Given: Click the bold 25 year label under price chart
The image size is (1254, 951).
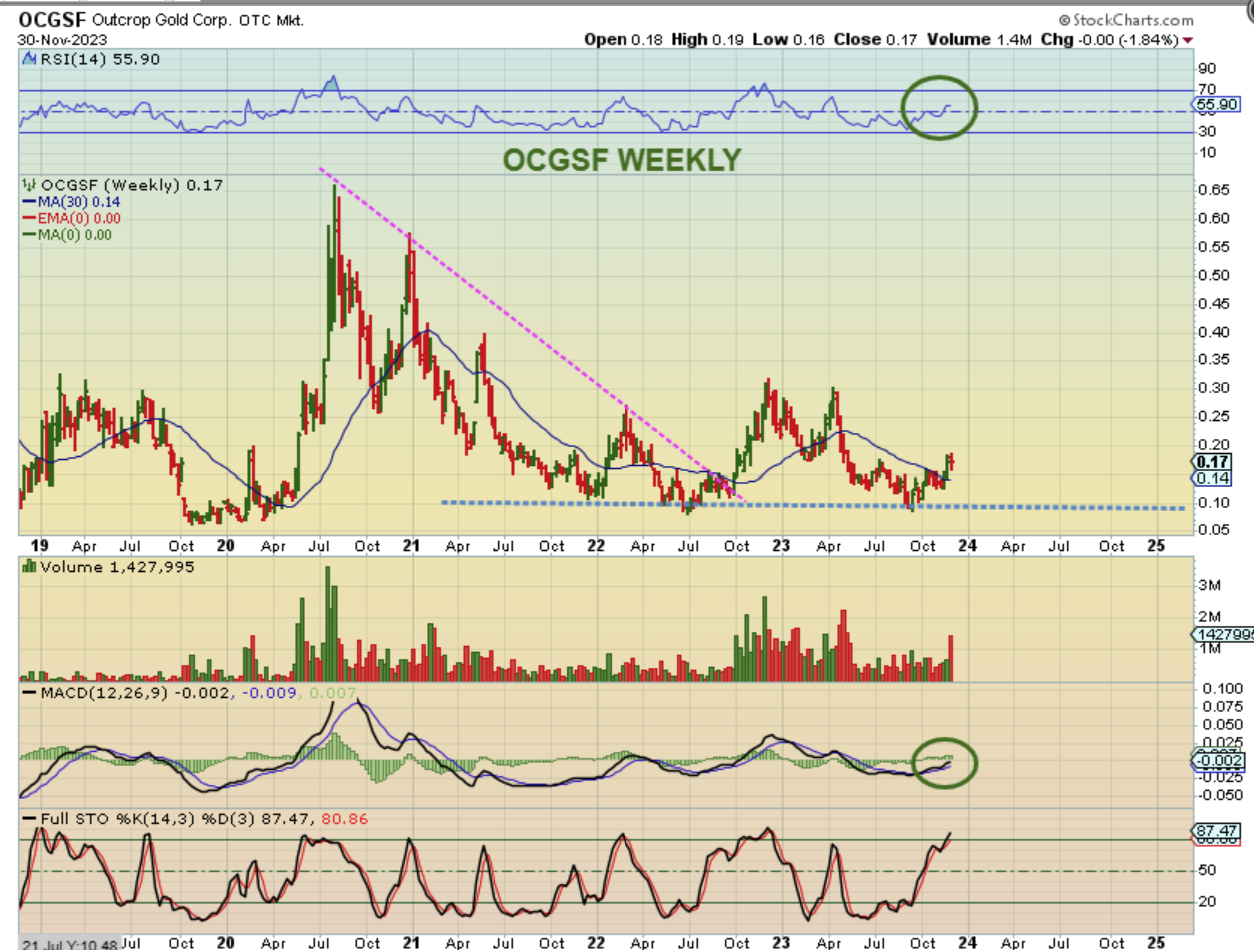Looking at the screenshot, I should pos(1156,546).
